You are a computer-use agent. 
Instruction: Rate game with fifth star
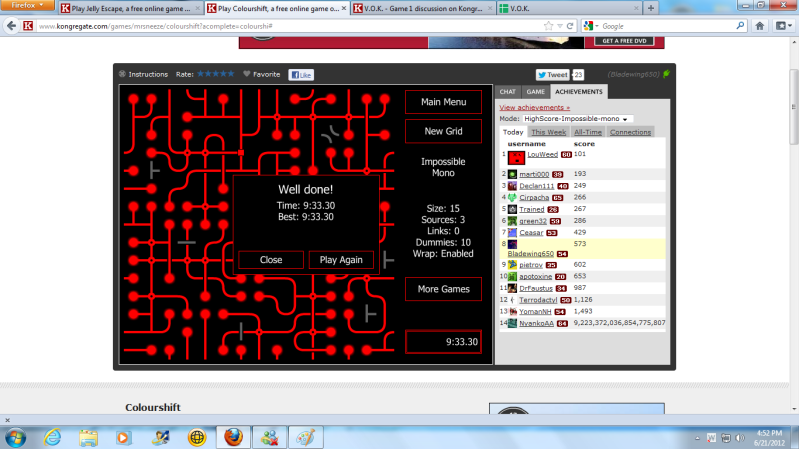pyautogui.click(x=231, y=74)
